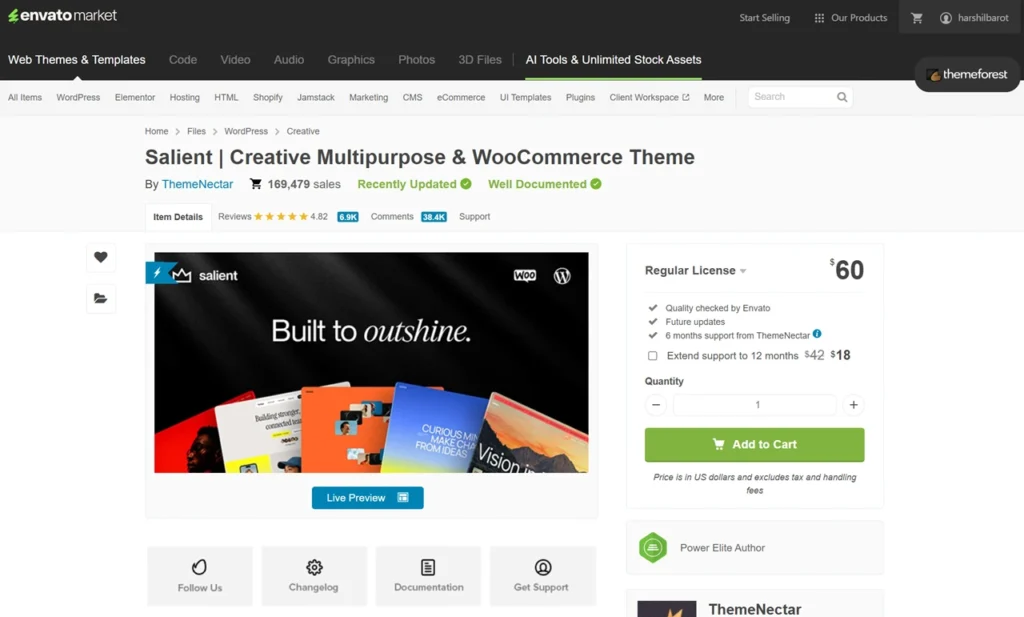The height and width of the screenshot is (617, 1024).
Task: Open harshilbarot user account menu
Action: [974, 18]
